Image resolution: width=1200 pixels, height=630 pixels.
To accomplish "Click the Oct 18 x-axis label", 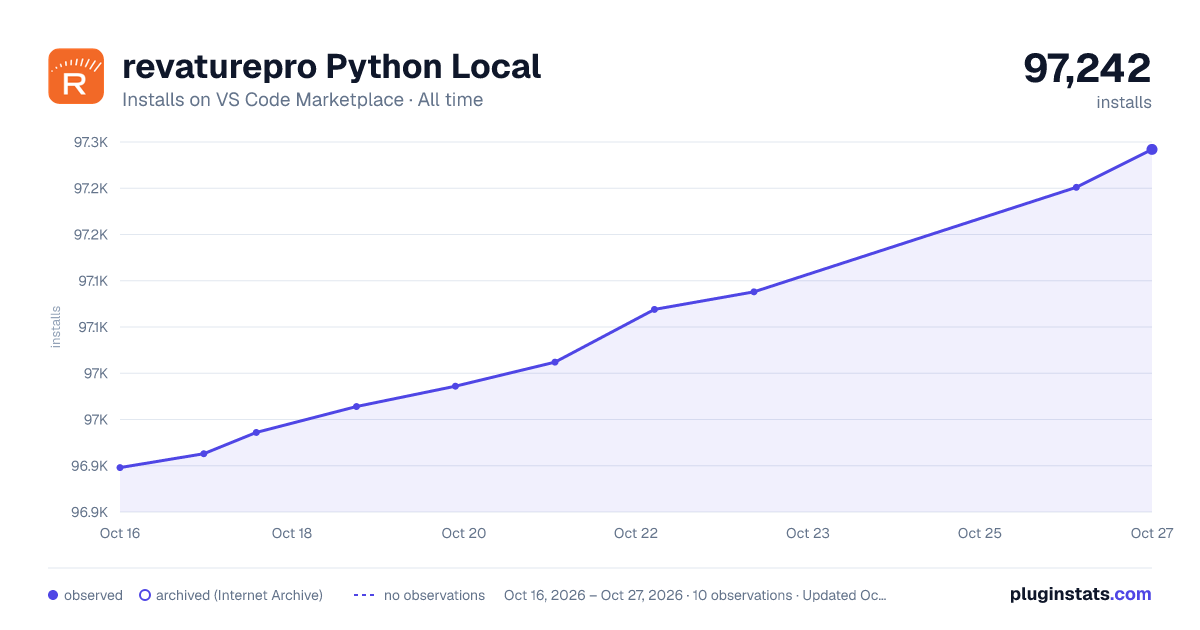I will (x=292, y=533).
